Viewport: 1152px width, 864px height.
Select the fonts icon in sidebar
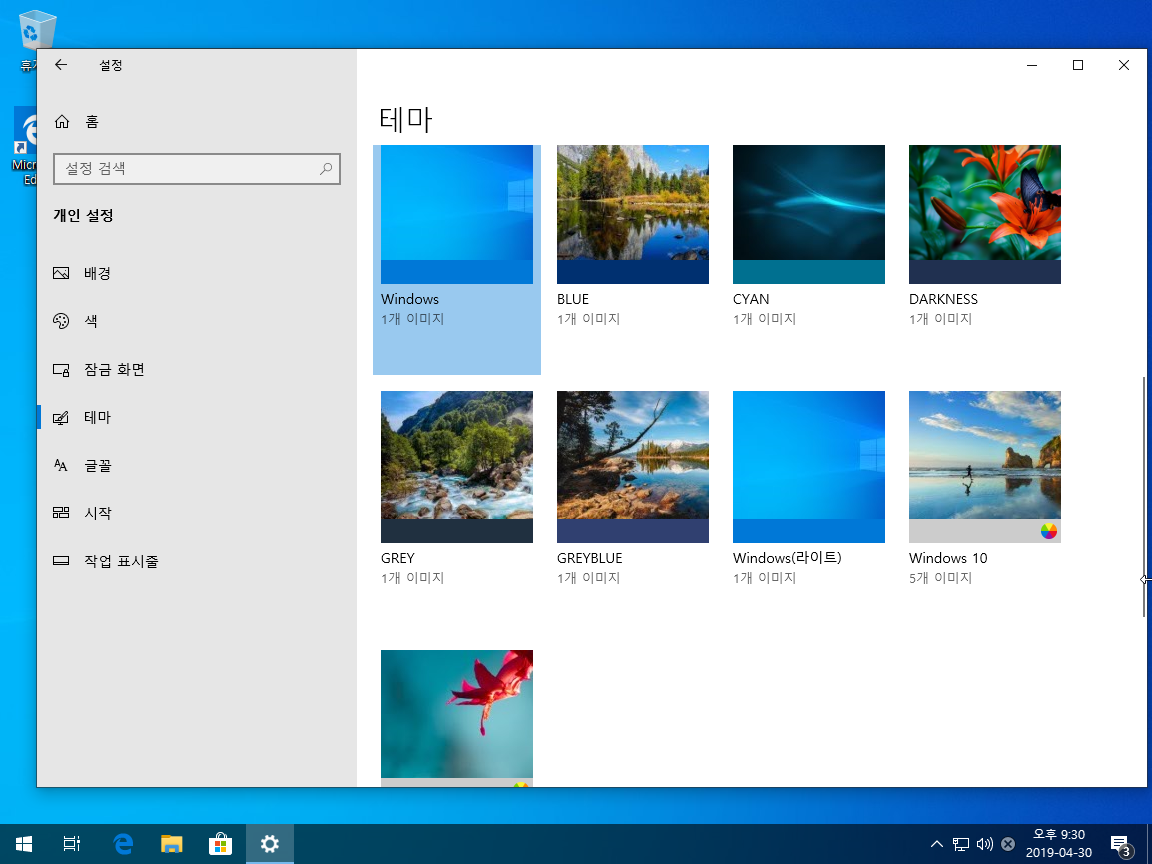click(x=61, y=465)
